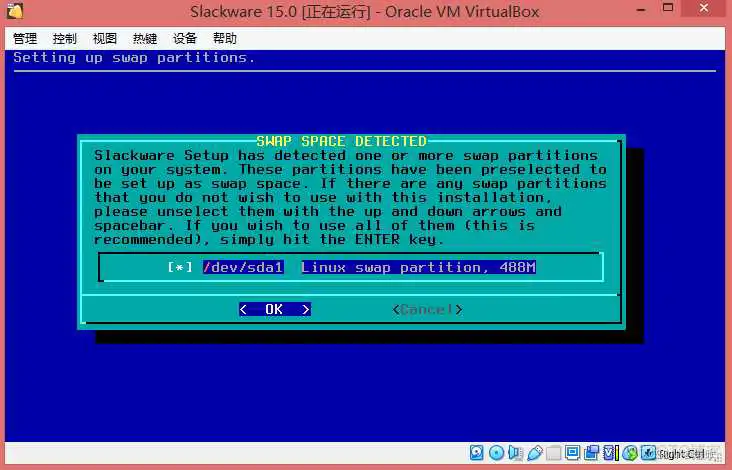Click the OK button in swap dialog
732x470 pixels.
(x=274, y=309)
